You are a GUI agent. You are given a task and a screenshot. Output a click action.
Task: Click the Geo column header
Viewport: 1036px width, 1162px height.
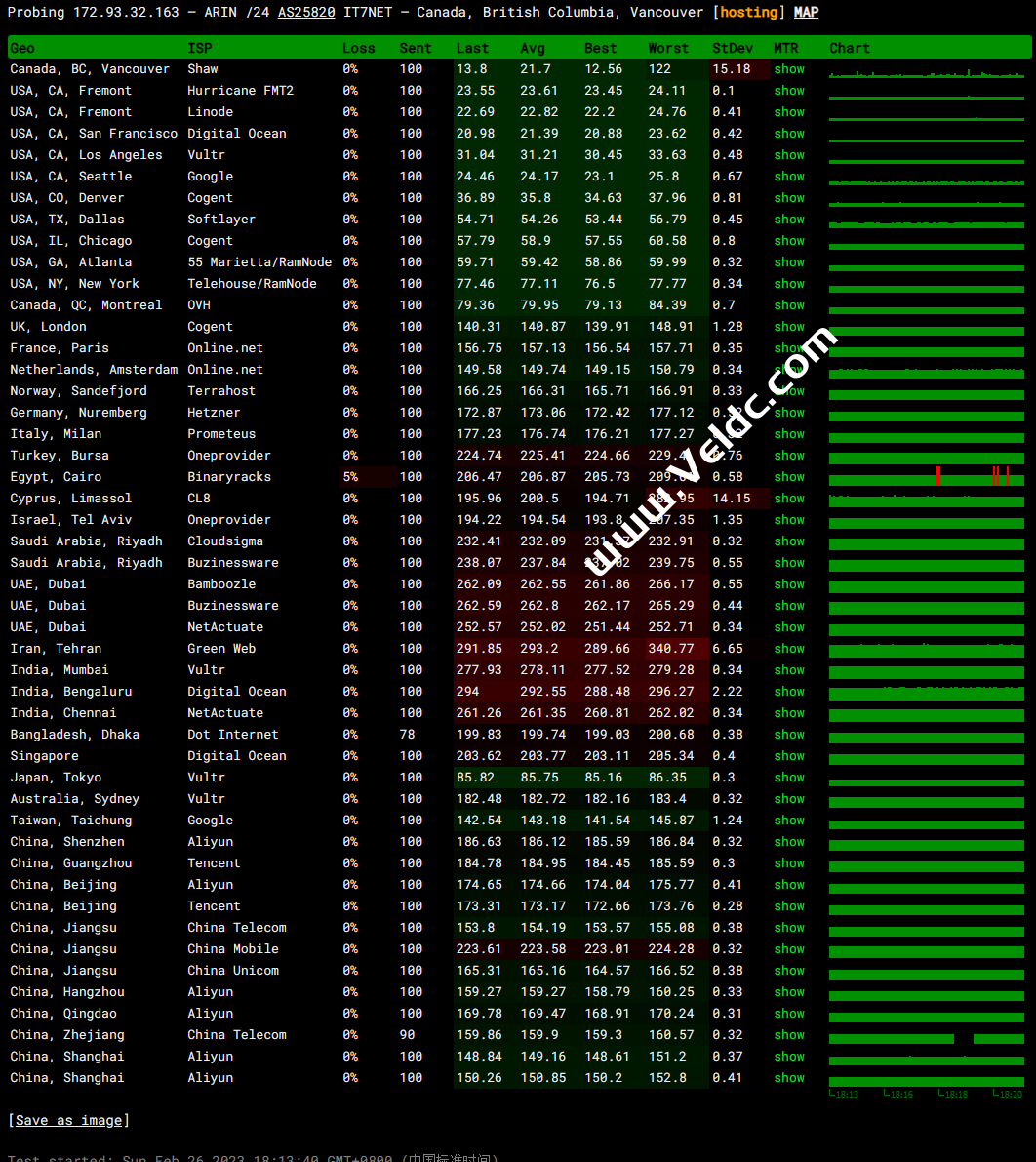tap(22, 48)
